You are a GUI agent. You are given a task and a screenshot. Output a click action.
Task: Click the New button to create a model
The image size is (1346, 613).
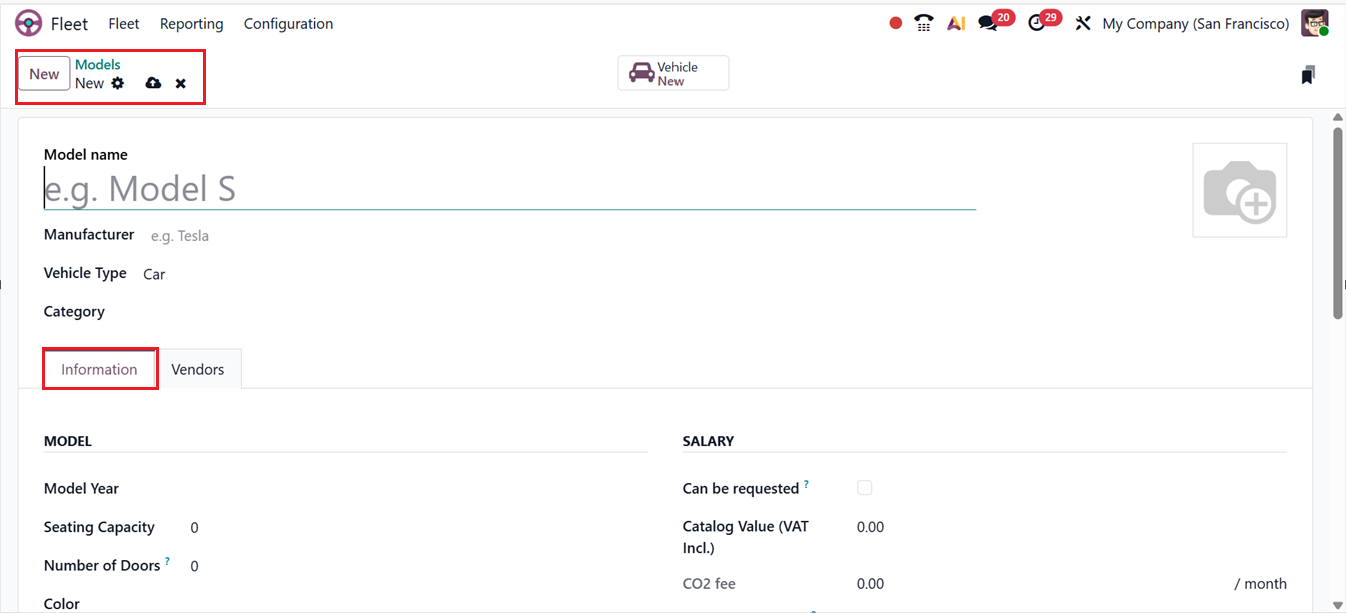click(44, 74)
